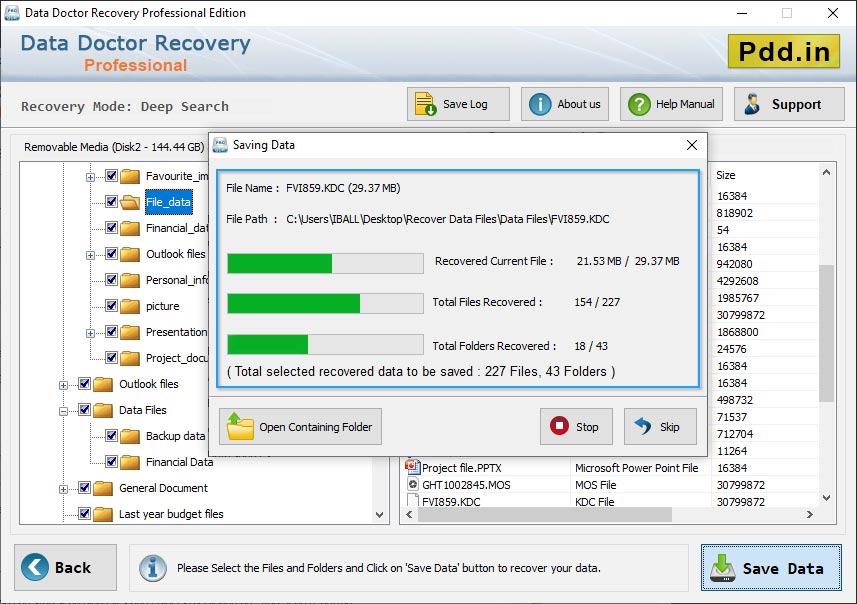This screenshot has width=857, height=604.
Task: Click the Last year budget files folder icon
Action: click(x=103, y=514)
